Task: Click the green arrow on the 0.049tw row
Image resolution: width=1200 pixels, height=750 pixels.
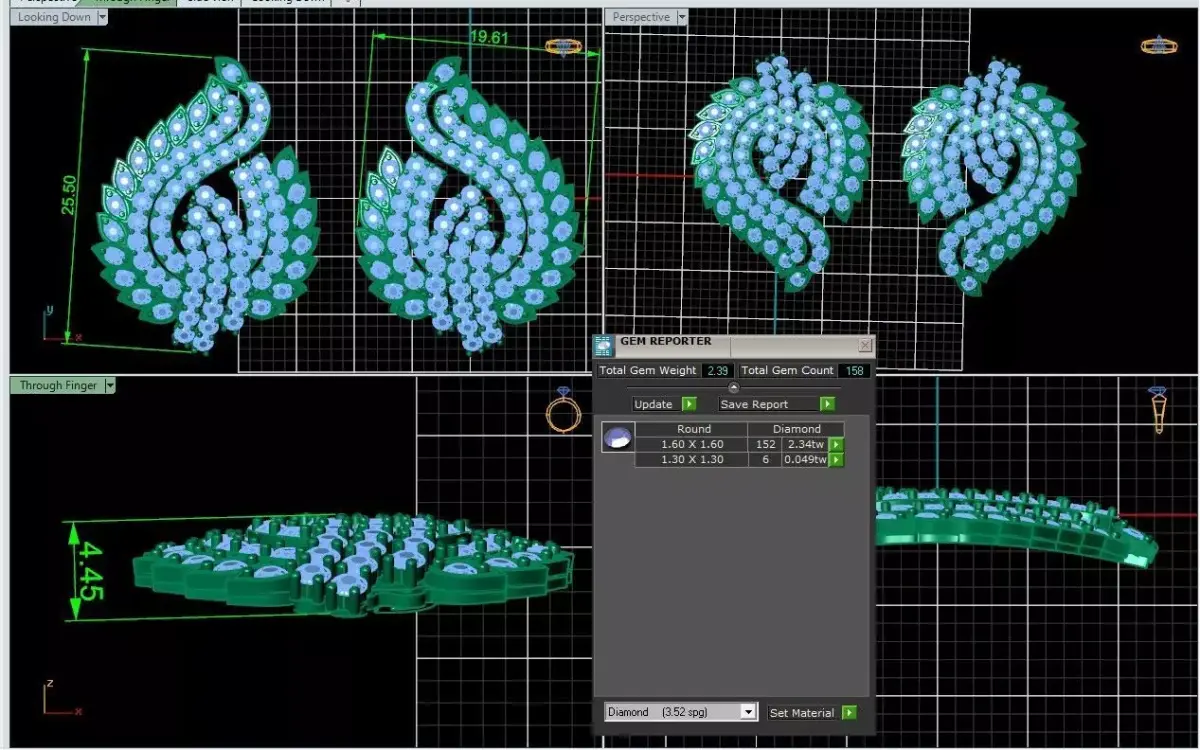Action: 837,460
